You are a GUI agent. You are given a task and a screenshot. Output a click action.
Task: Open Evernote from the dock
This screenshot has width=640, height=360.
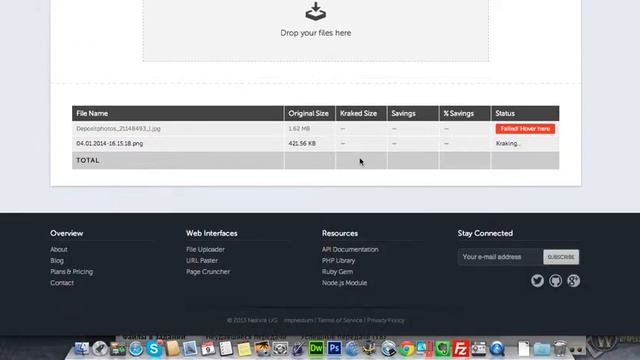442,349
